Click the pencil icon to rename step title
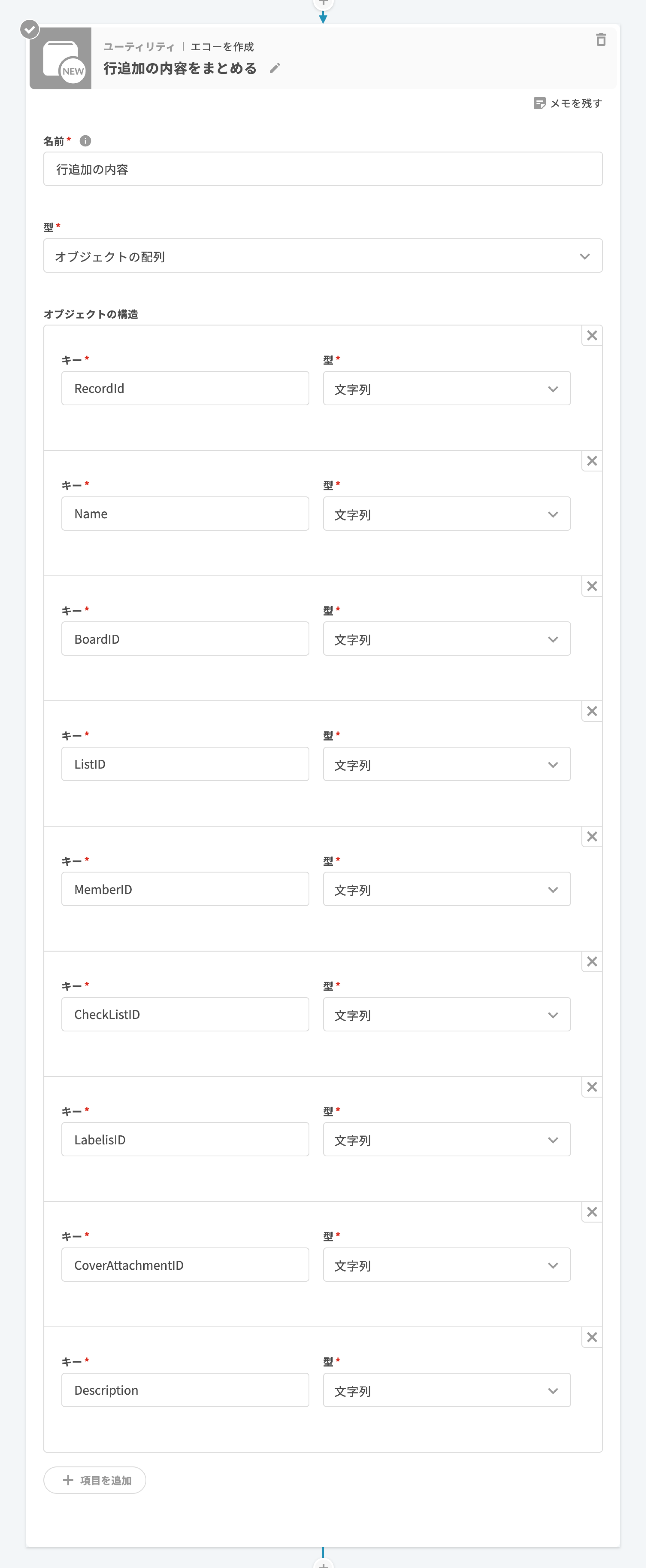The height and width of the screenshot is (1568, 646). (275, 68)
